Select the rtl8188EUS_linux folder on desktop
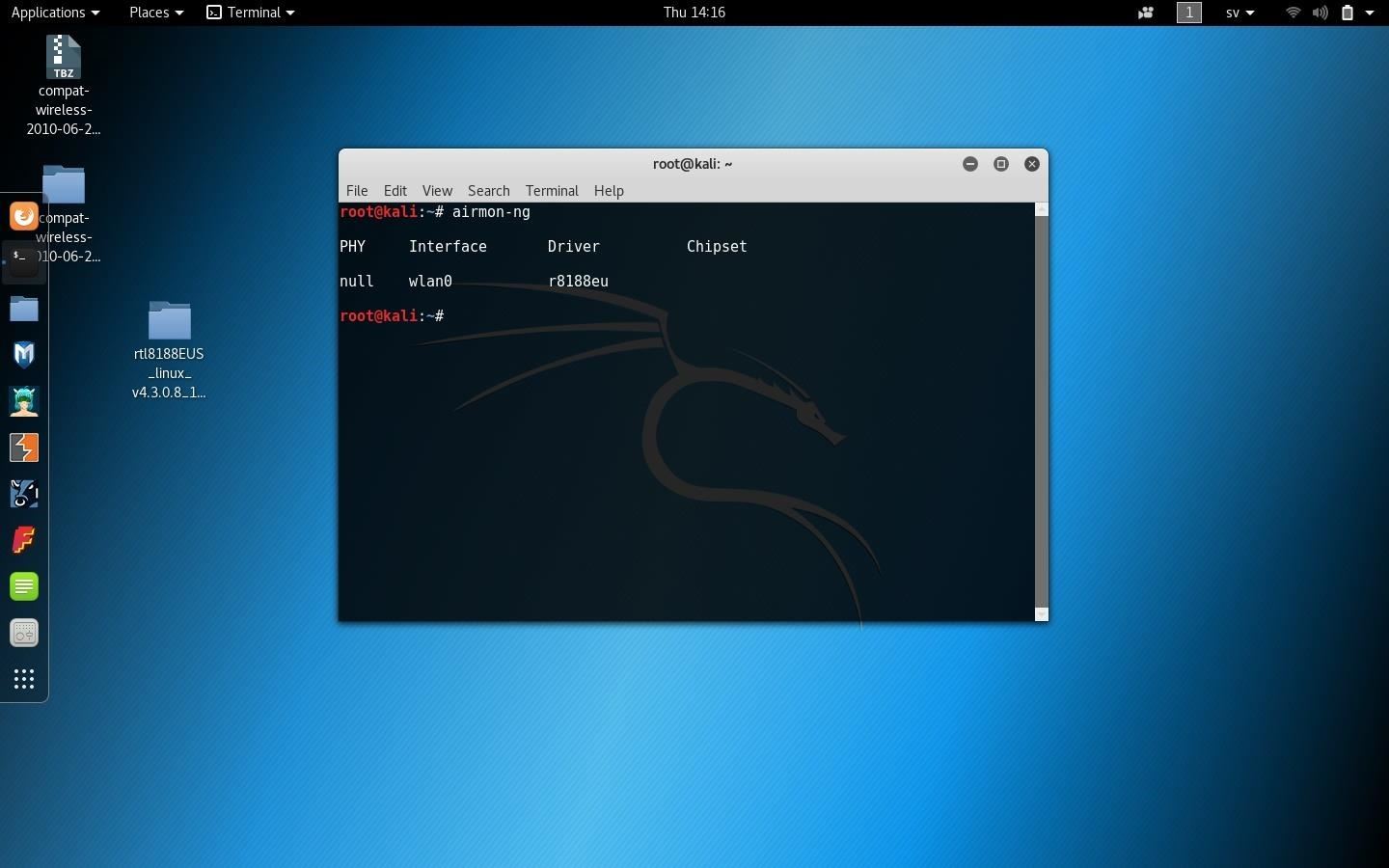The image size is (1389, 868). (x=169, y=350)
